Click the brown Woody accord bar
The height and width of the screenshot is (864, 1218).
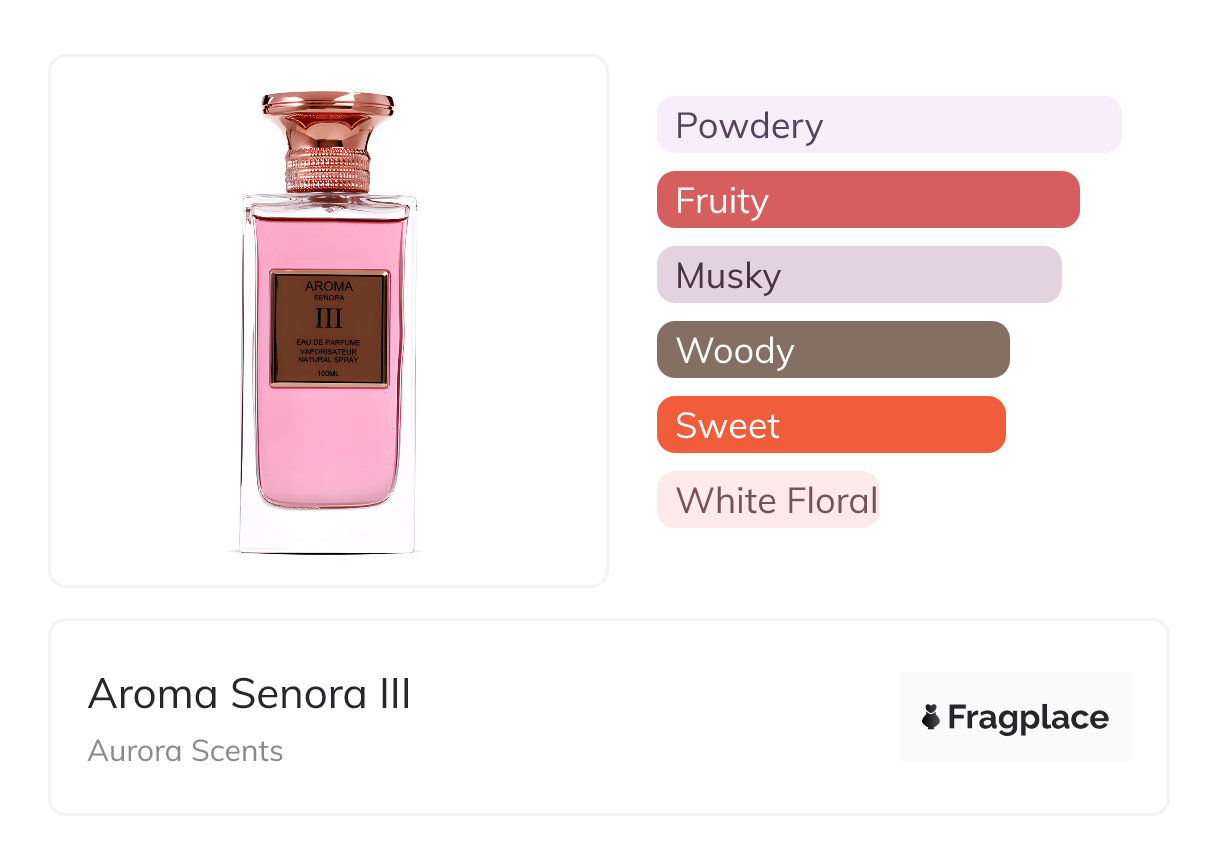coord(832,350)
